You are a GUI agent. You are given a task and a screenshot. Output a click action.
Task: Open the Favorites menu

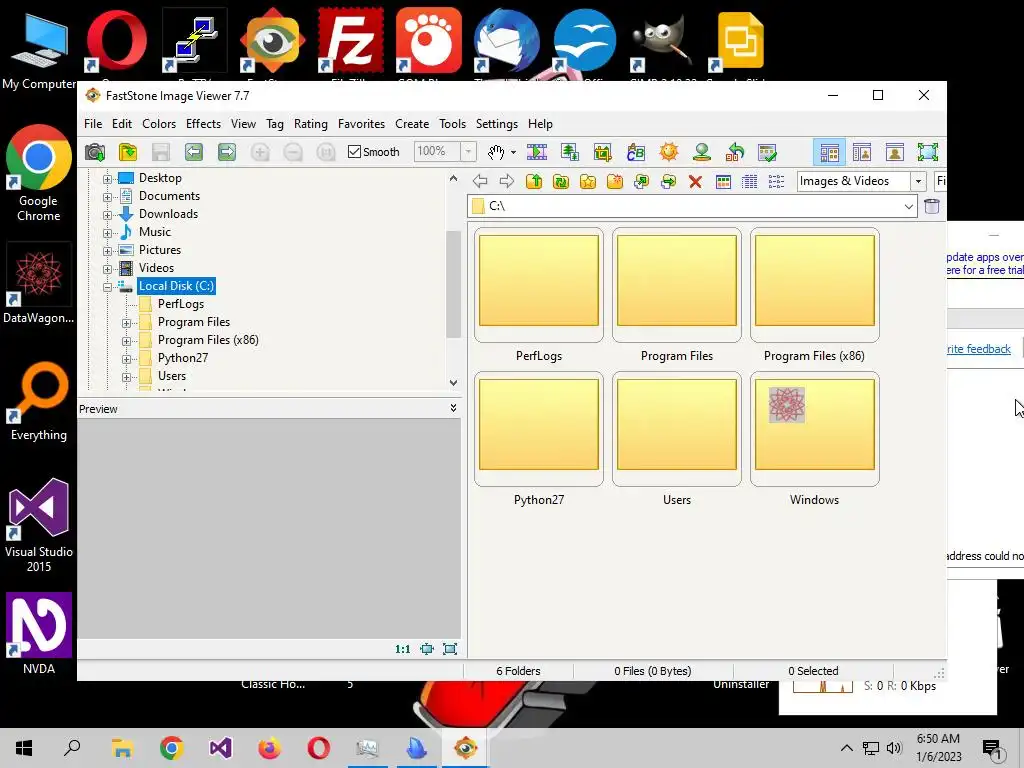[x=361, y=123]
